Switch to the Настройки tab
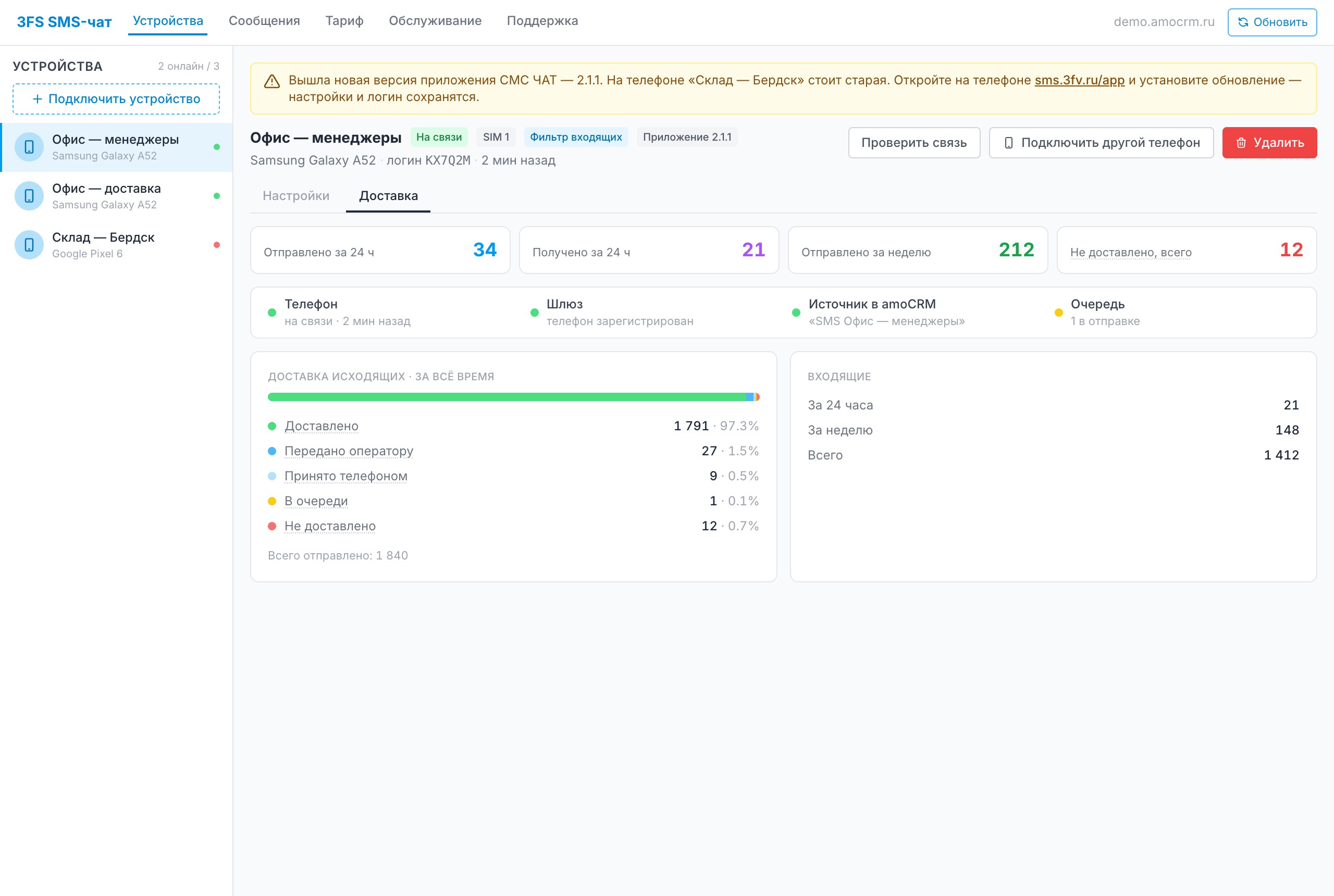The image size is (1334, 896). point(296,196)
